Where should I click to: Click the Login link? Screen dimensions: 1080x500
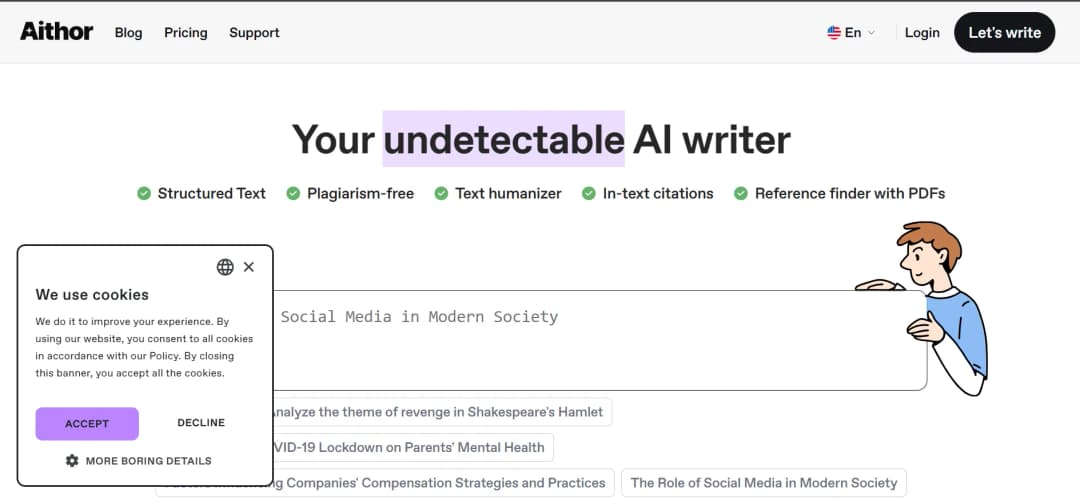921,33
